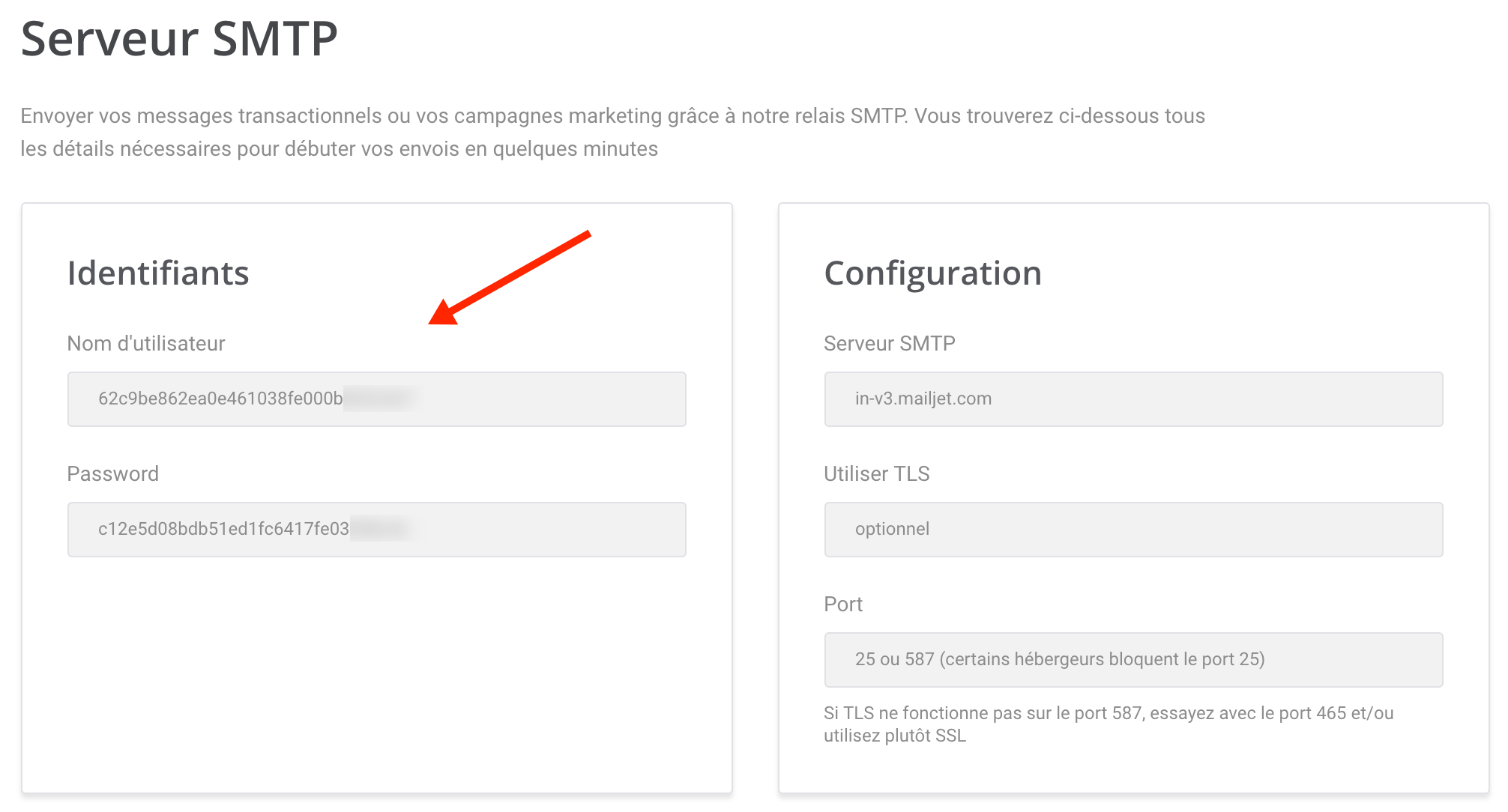Click the Serveur SMTP field in-v3.mailjet.com
This screenshot has height=812, width=1508.
1134,399
